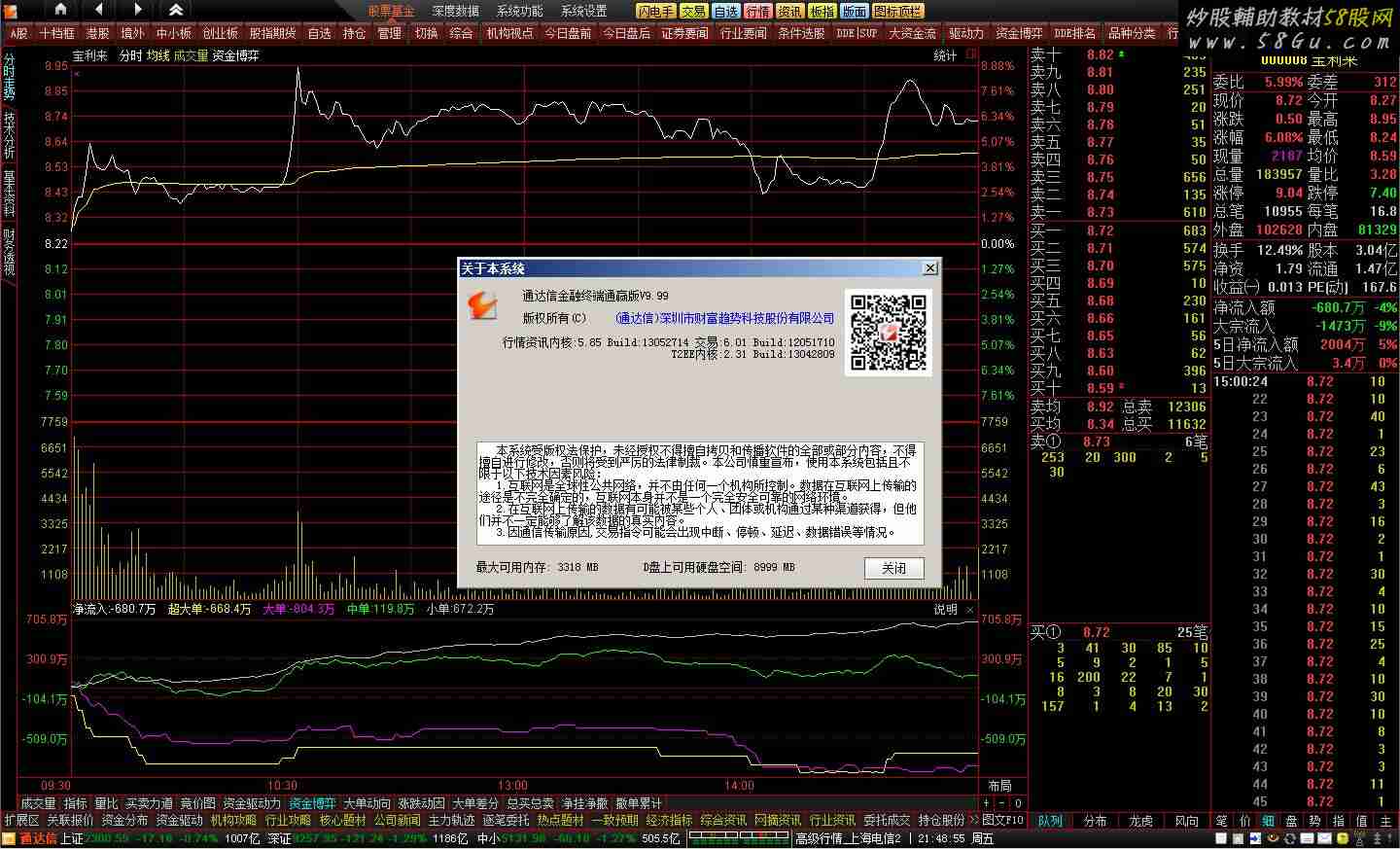1400x849 pixels.
Task: Click the 资讯 toolbar button
Action: [x=790, y=11]
